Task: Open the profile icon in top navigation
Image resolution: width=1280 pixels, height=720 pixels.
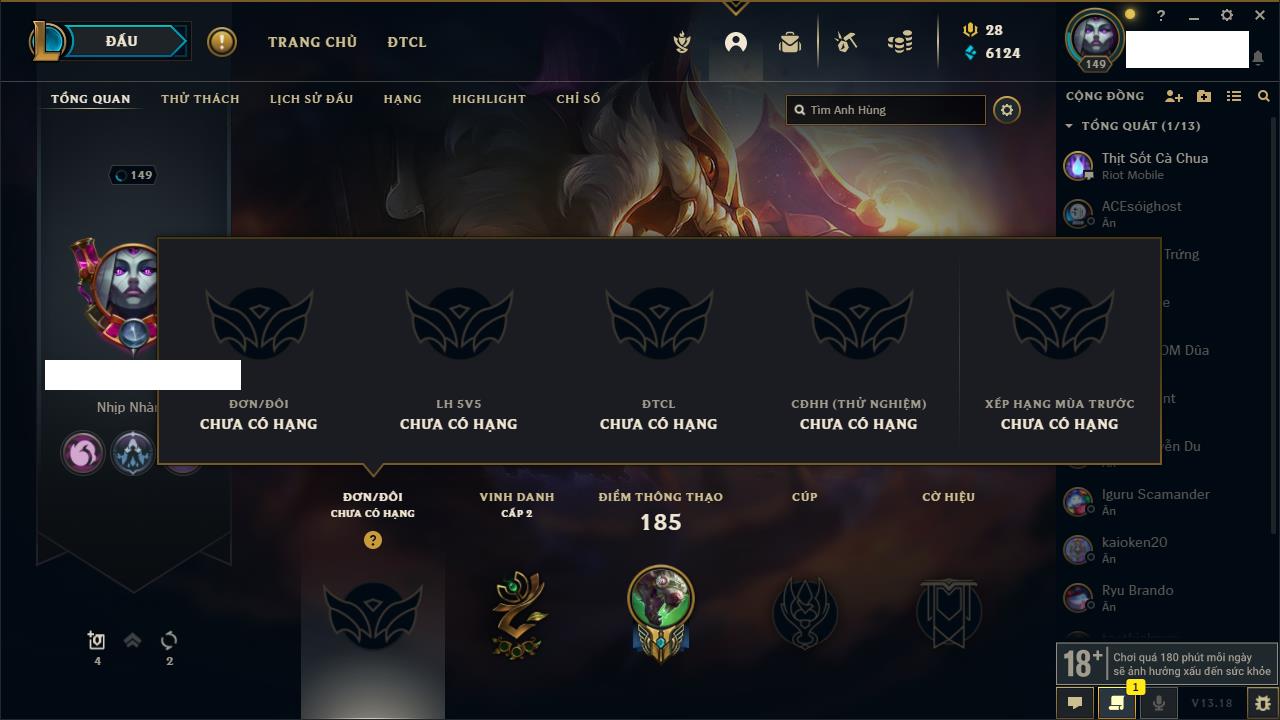Action: [736, 43]
